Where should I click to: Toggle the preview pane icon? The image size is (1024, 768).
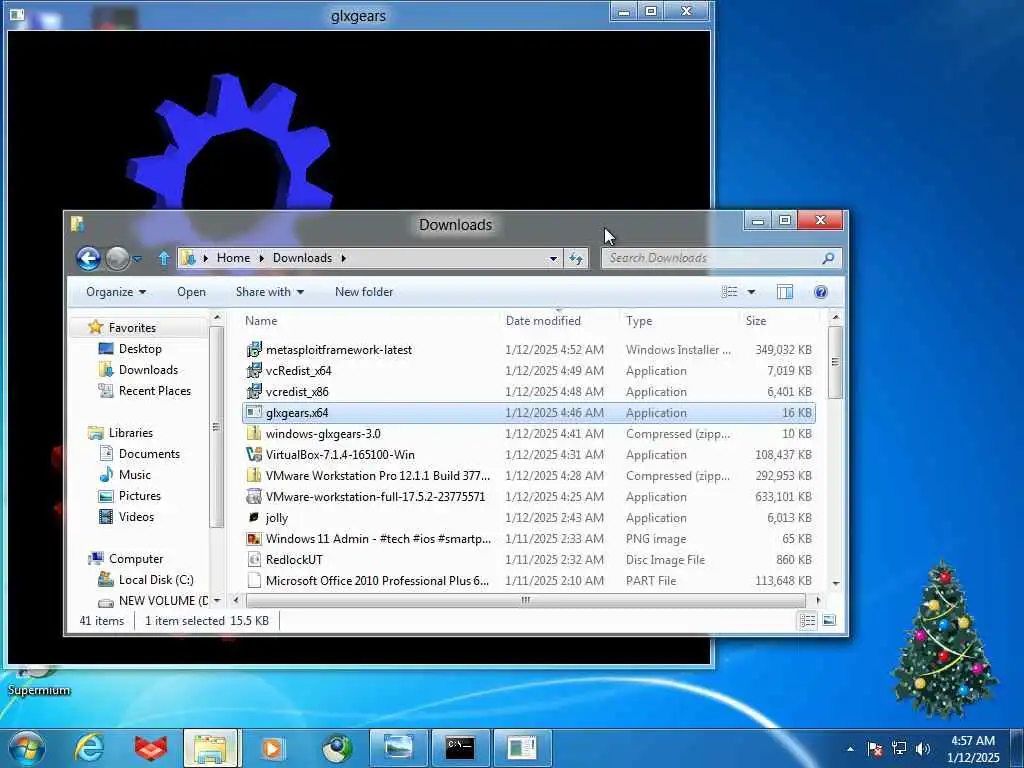[784, 292]
